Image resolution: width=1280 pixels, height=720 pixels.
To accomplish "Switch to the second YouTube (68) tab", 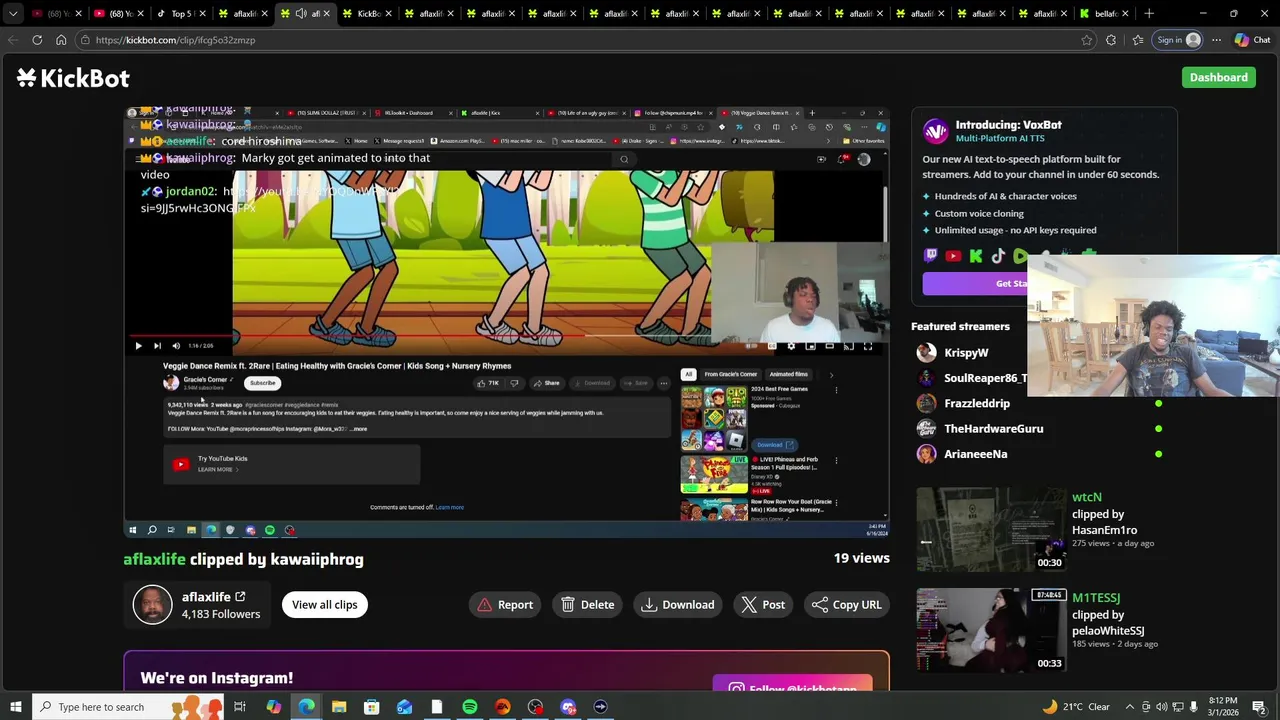I will click(118, 13).
